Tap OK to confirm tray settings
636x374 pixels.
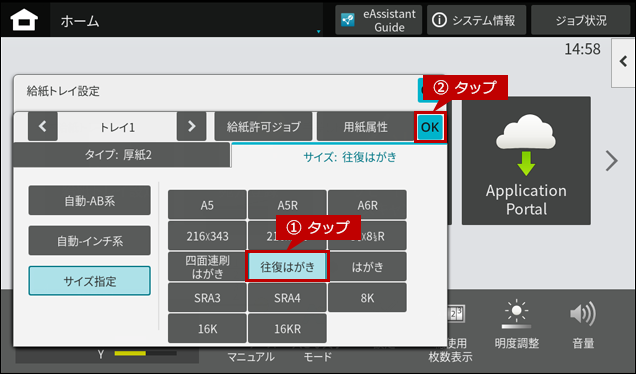click(430, 127)
